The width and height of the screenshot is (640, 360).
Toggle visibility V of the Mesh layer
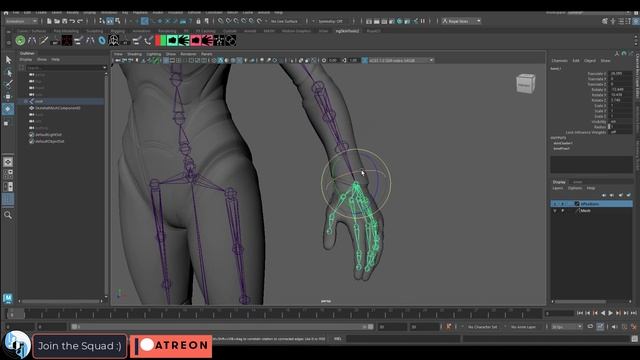tap(555, 211)
